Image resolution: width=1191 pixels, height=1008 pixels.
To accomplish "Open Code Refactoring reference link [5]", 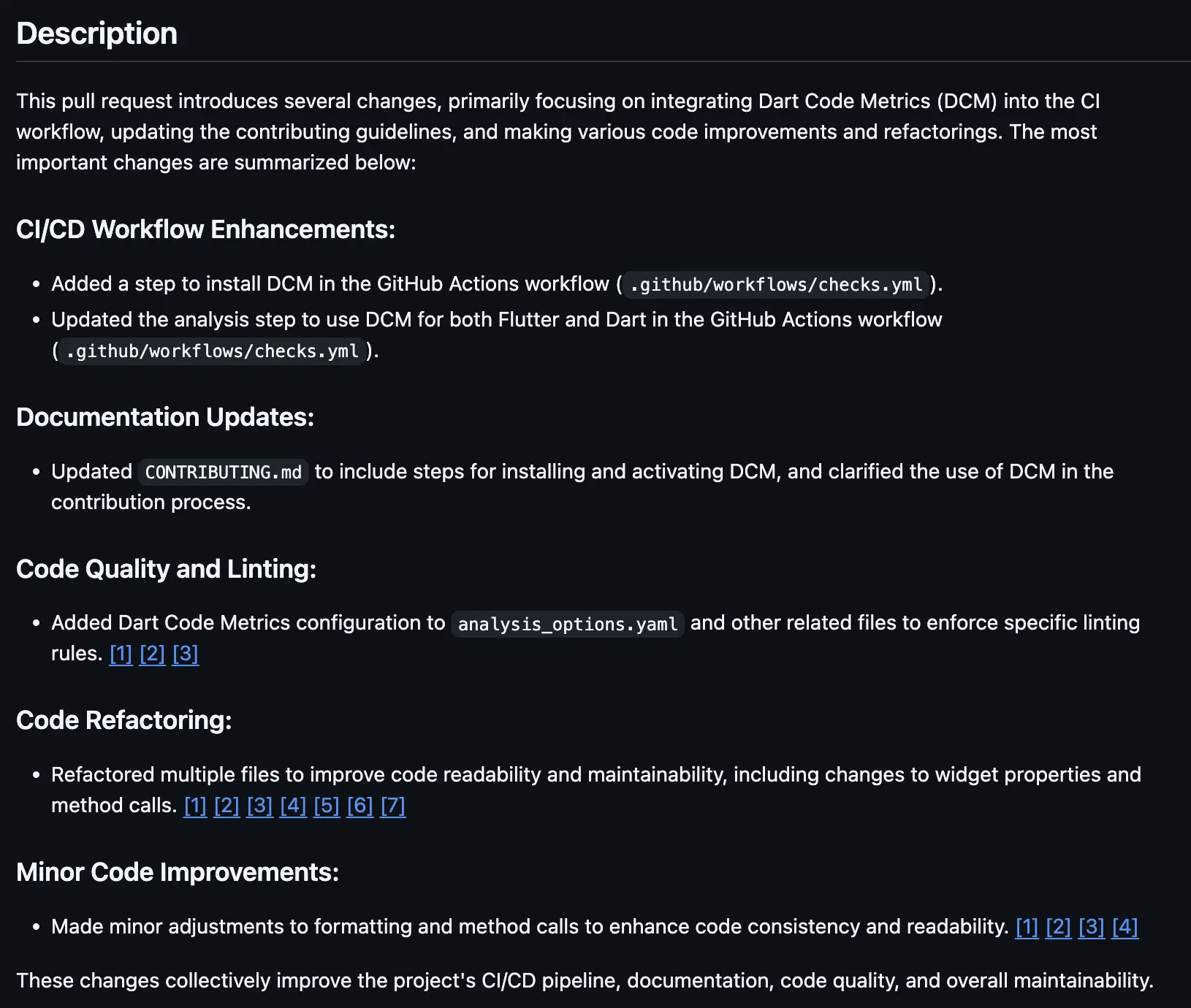I will [327, 806].
